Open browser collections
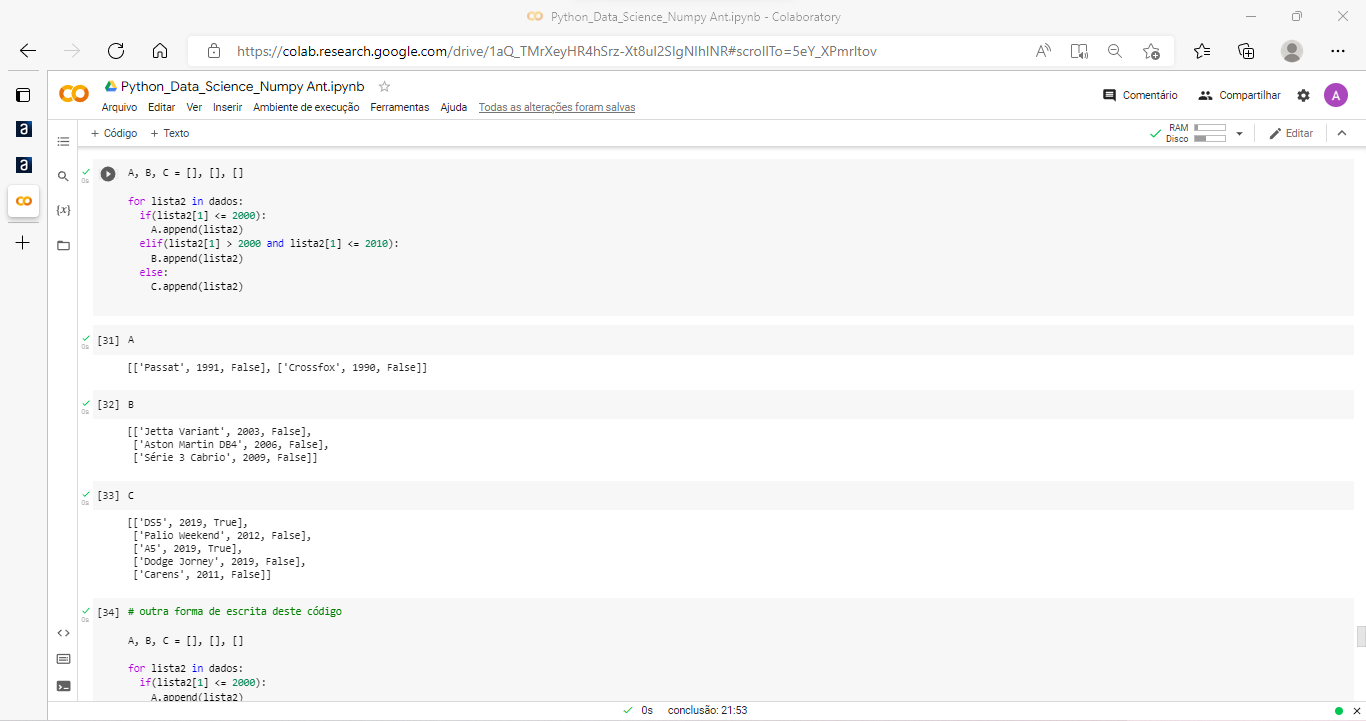Image resolution: width=1366 pixels, height=721 pixels. [x=1246, y=51]
